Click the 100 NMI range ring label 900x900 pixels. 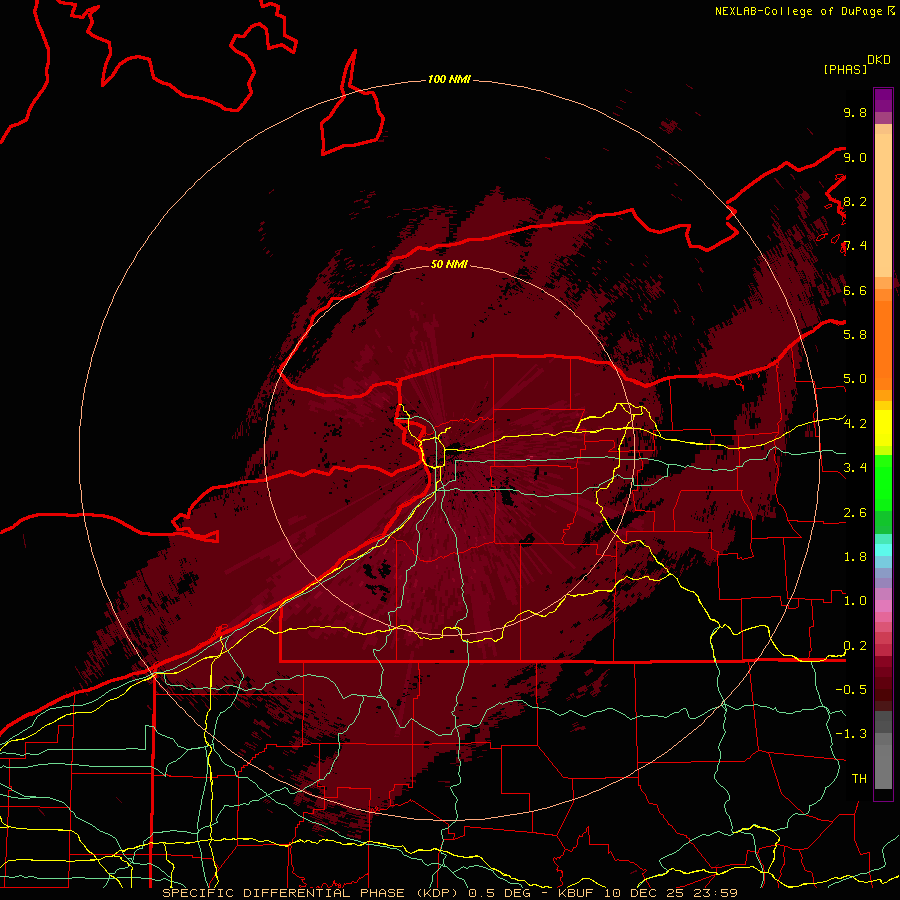click(x=449, y=79)
